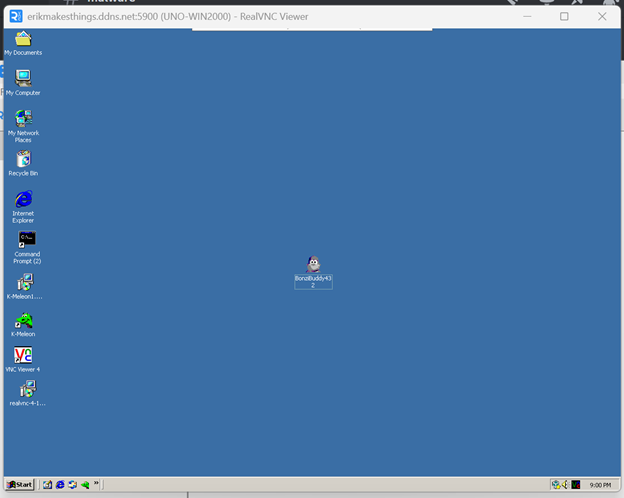The width and height of the screenshot is (624, 498).
Task: Click the first system tray icon
Action: pyautogui.click(x=555, y=484)
